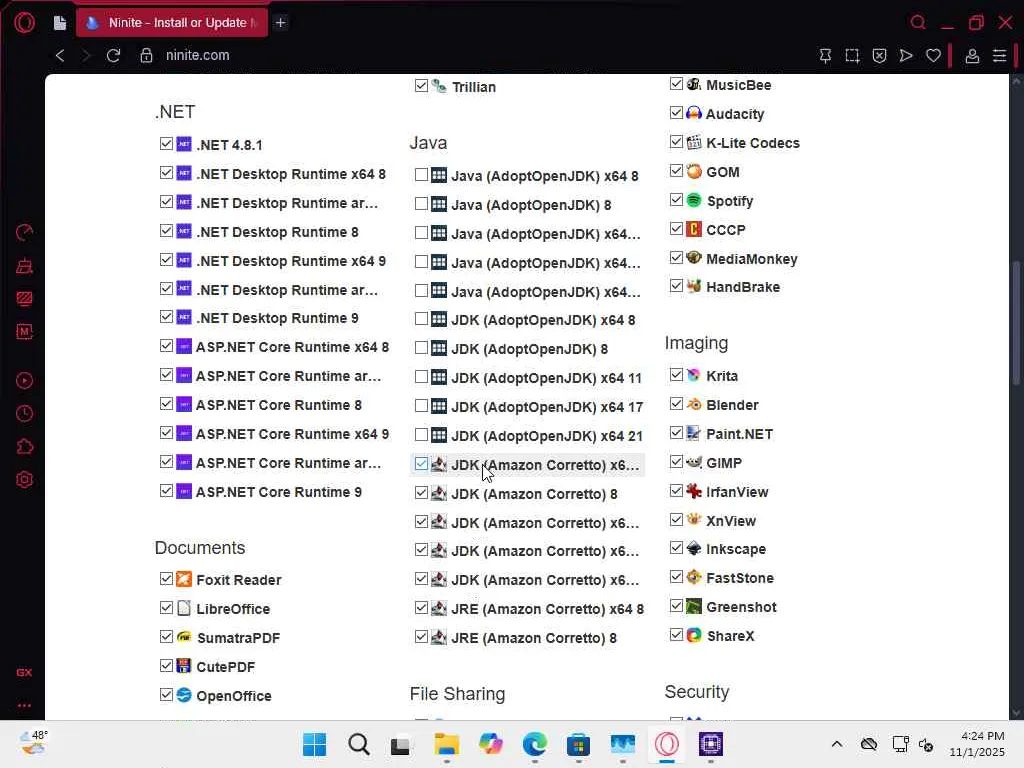Click the IrfanView label
1024x768 pixels.
coord(737,492)
